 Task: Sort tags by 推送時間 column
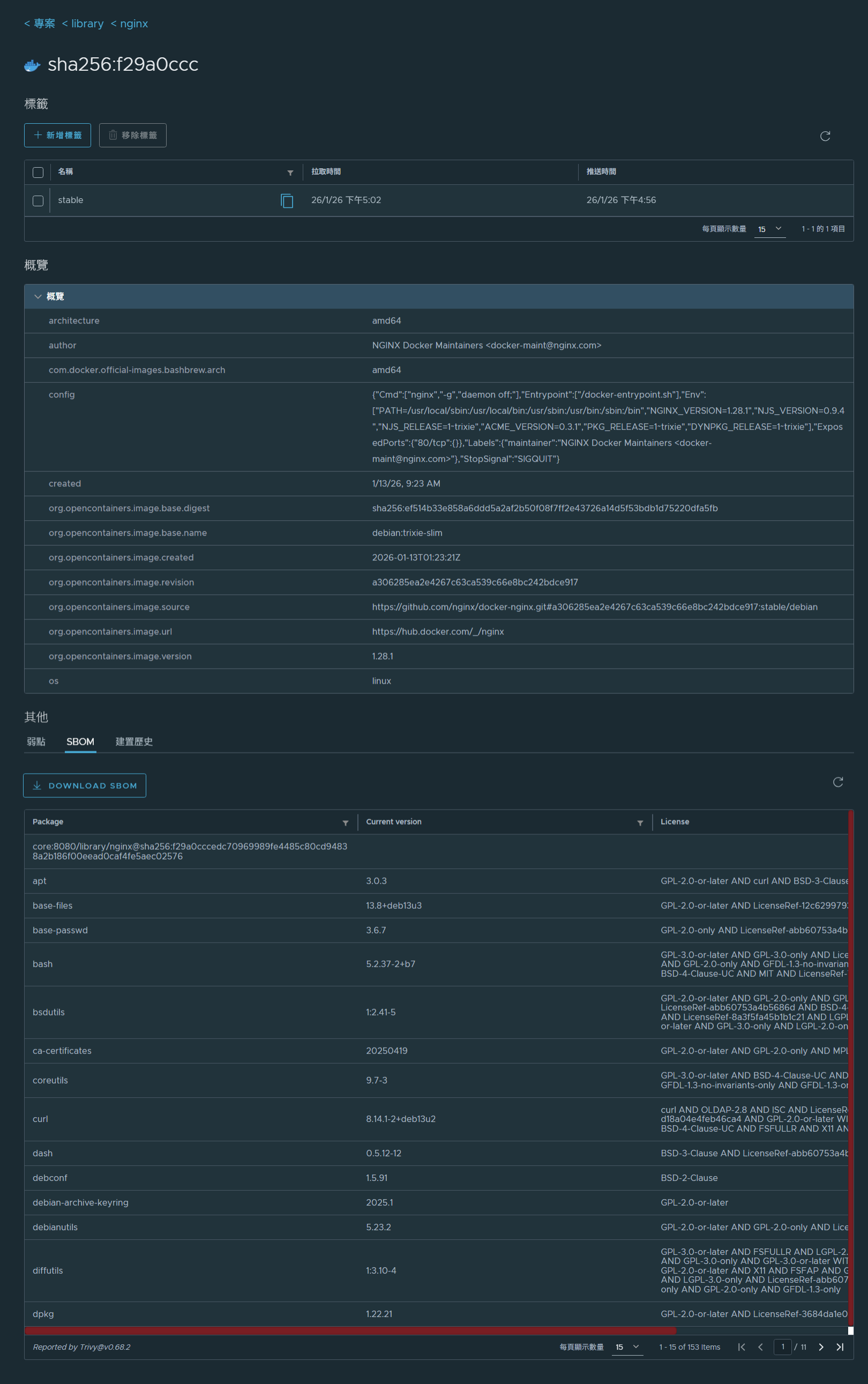[601, 171]
